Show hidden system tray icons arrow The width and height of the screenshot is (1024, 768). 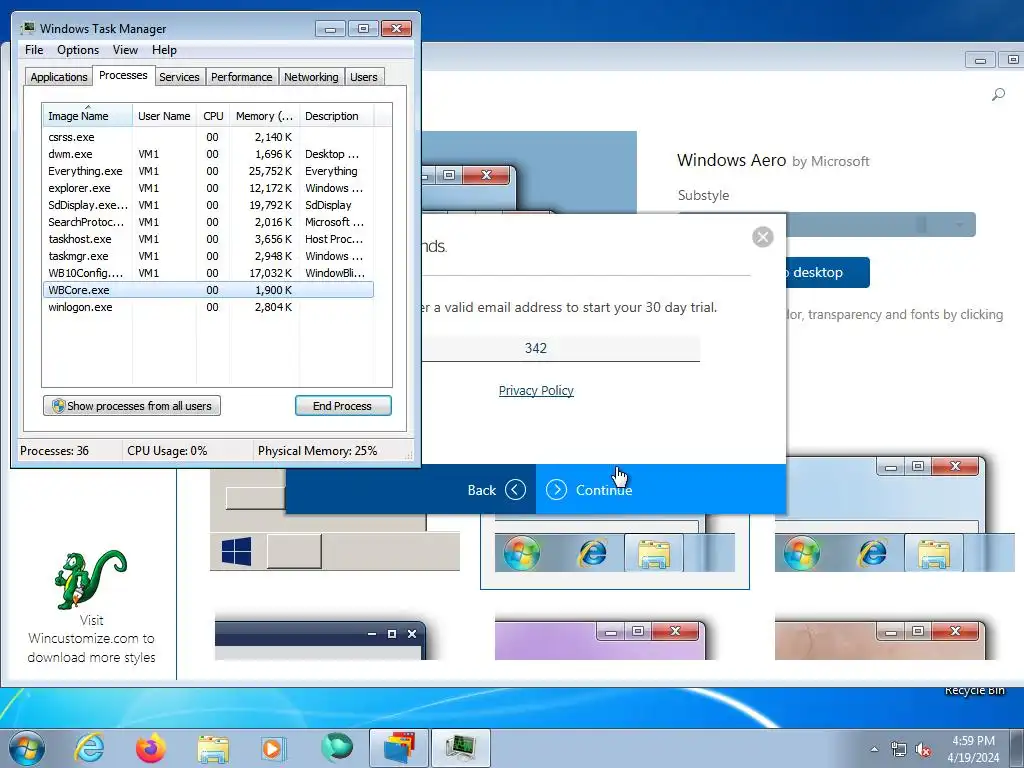[x=874, y=749]
